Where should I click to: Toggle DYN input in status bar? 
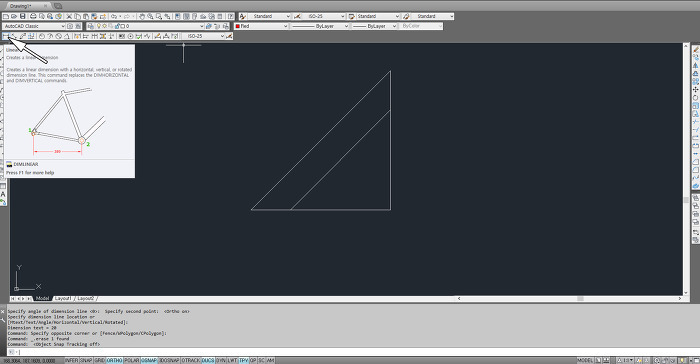click(x=221, y=360)
